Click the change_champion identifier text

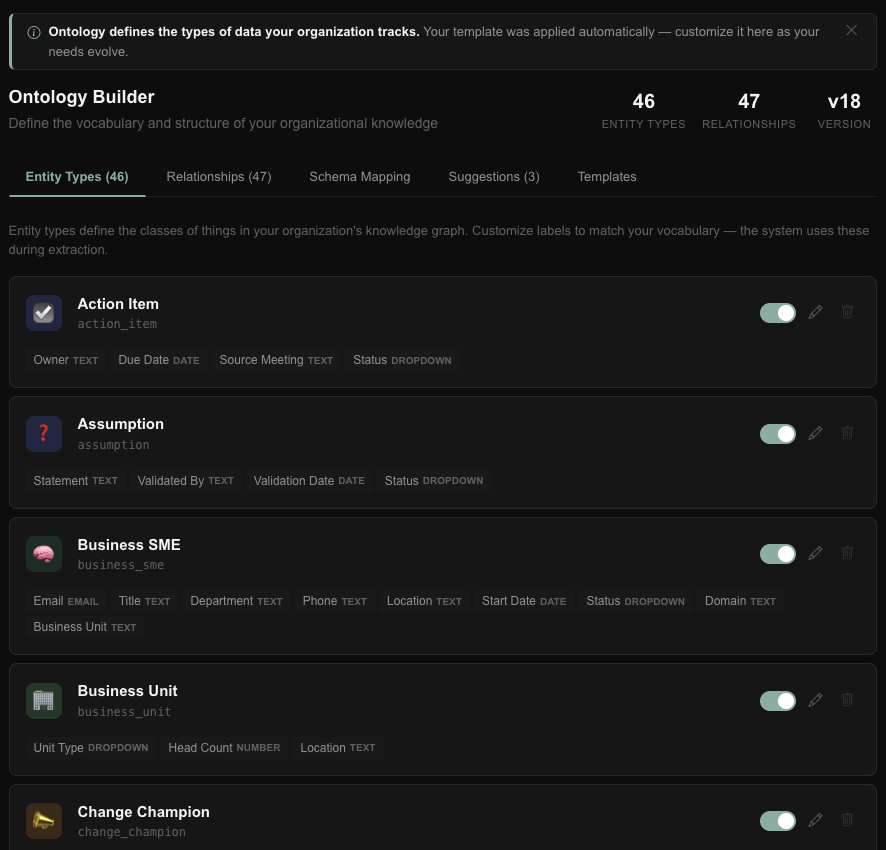[x=132, y=832]
